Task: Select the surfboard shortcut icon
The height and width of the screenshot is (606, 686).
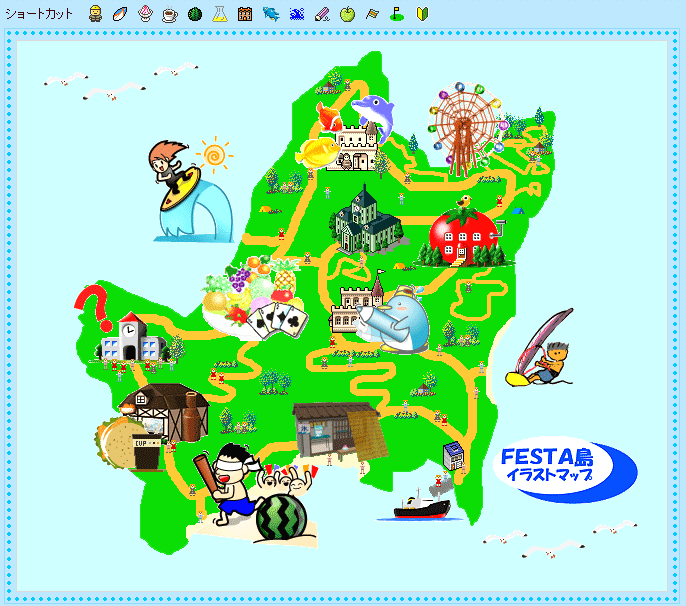Action: (x=120, y=13)
